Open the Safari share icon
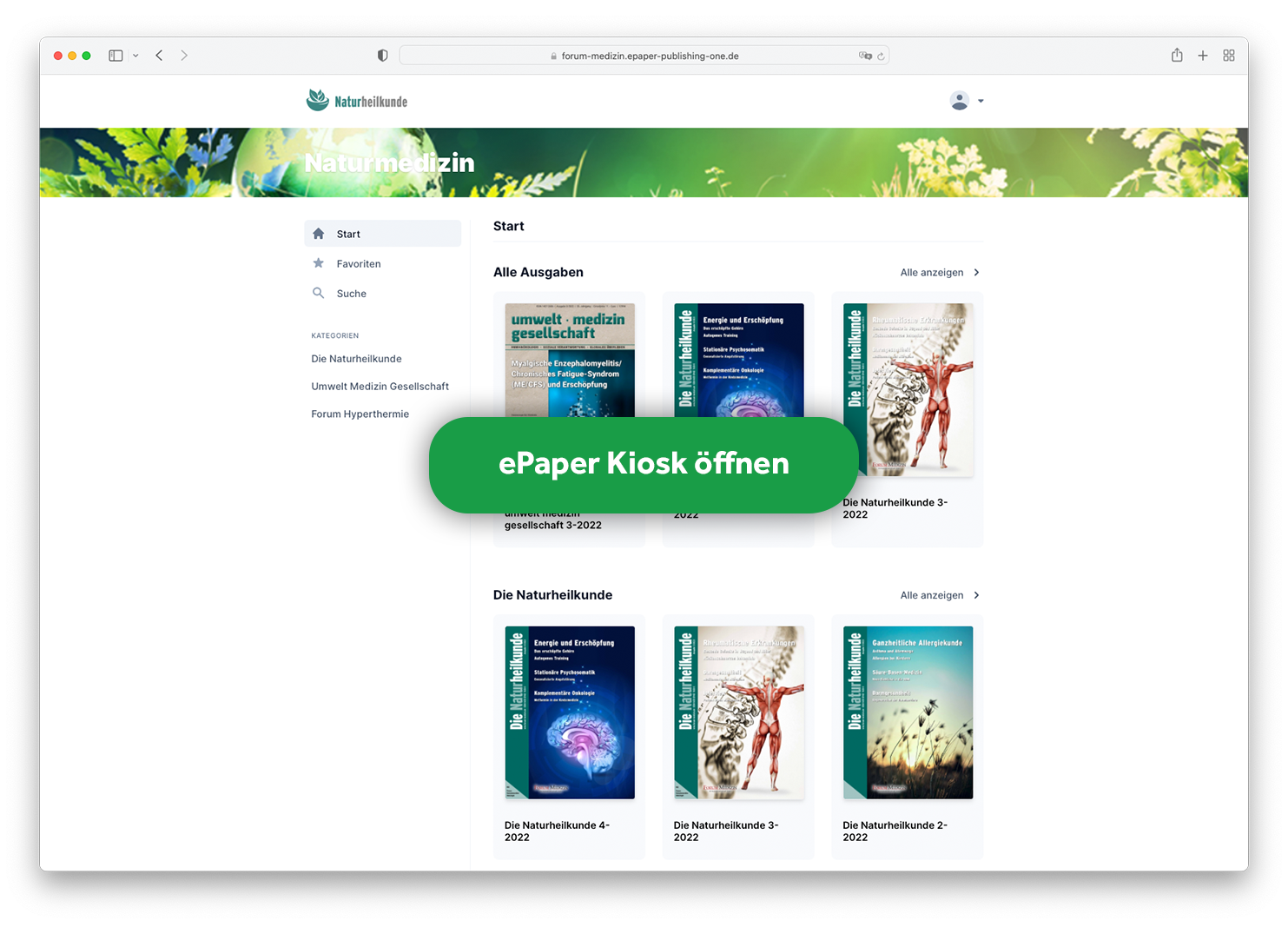1288x934 pixels. click(1177, 55)
